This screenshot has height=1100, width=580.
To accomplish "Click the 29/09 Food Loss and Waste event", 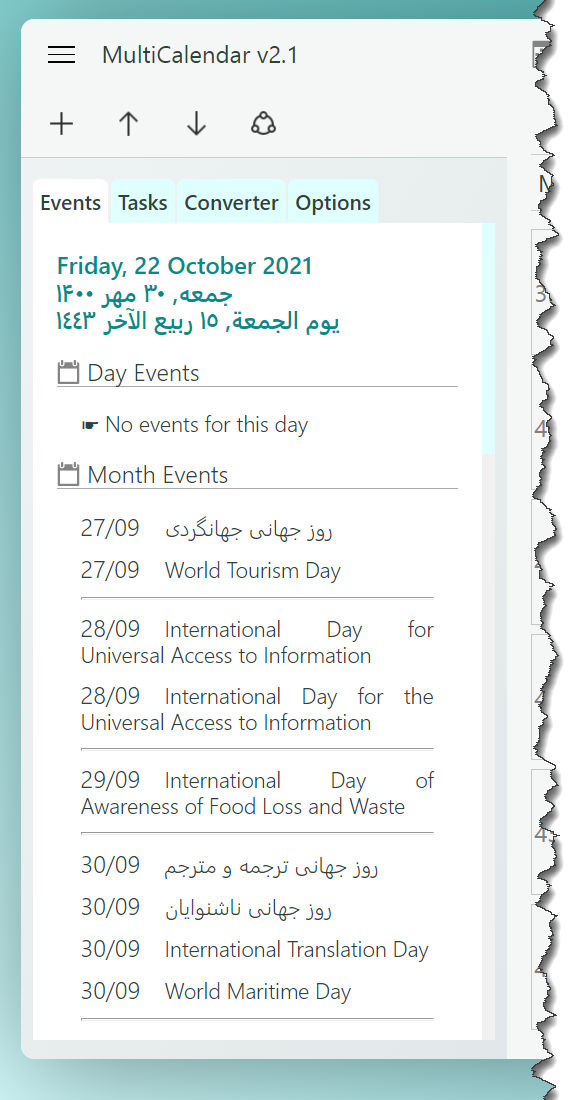I will (257, 793).
